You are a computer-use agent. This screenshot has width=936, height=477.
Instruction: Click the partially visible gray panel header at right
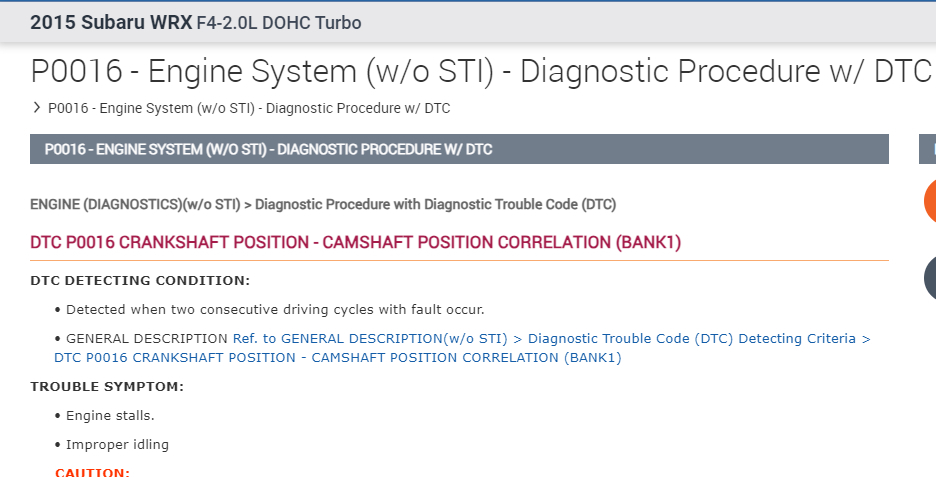click(928, 149)
